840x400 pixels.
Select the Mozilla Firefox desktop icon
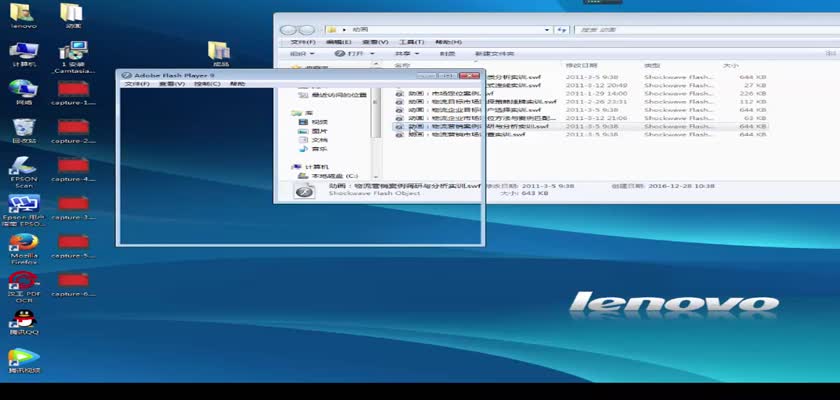(x=23, y=248)
